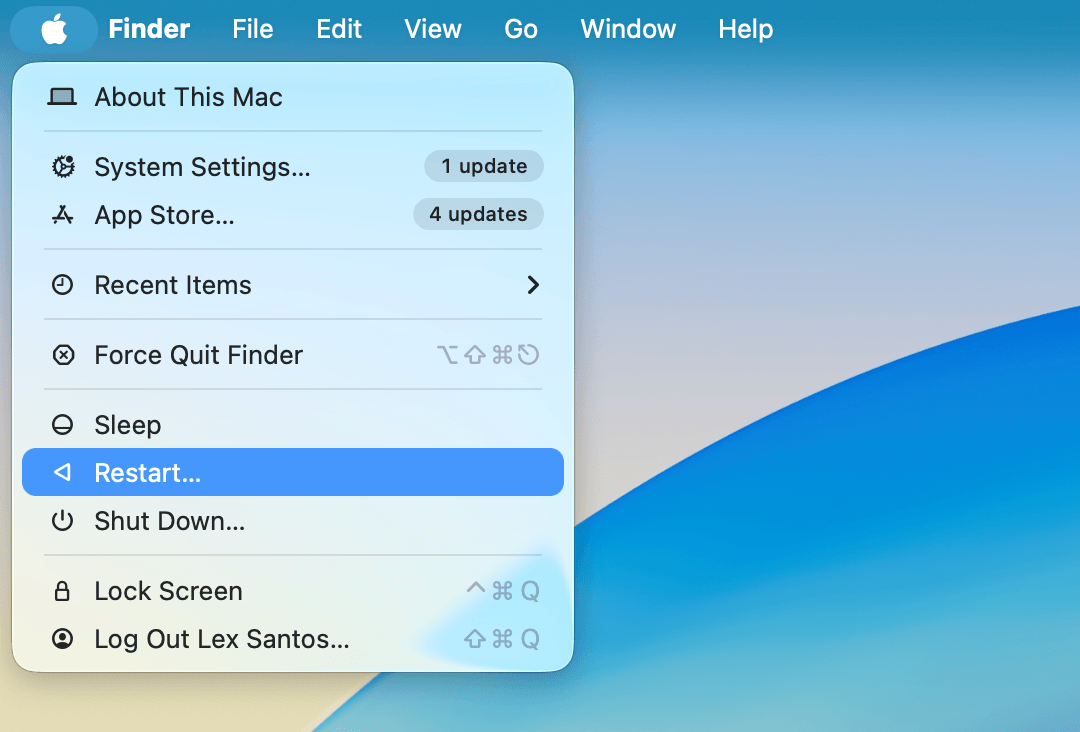The height and width of the screenshot is (732, 1080).
Task: Select Recent Items entry
Action: pos(293,285)
